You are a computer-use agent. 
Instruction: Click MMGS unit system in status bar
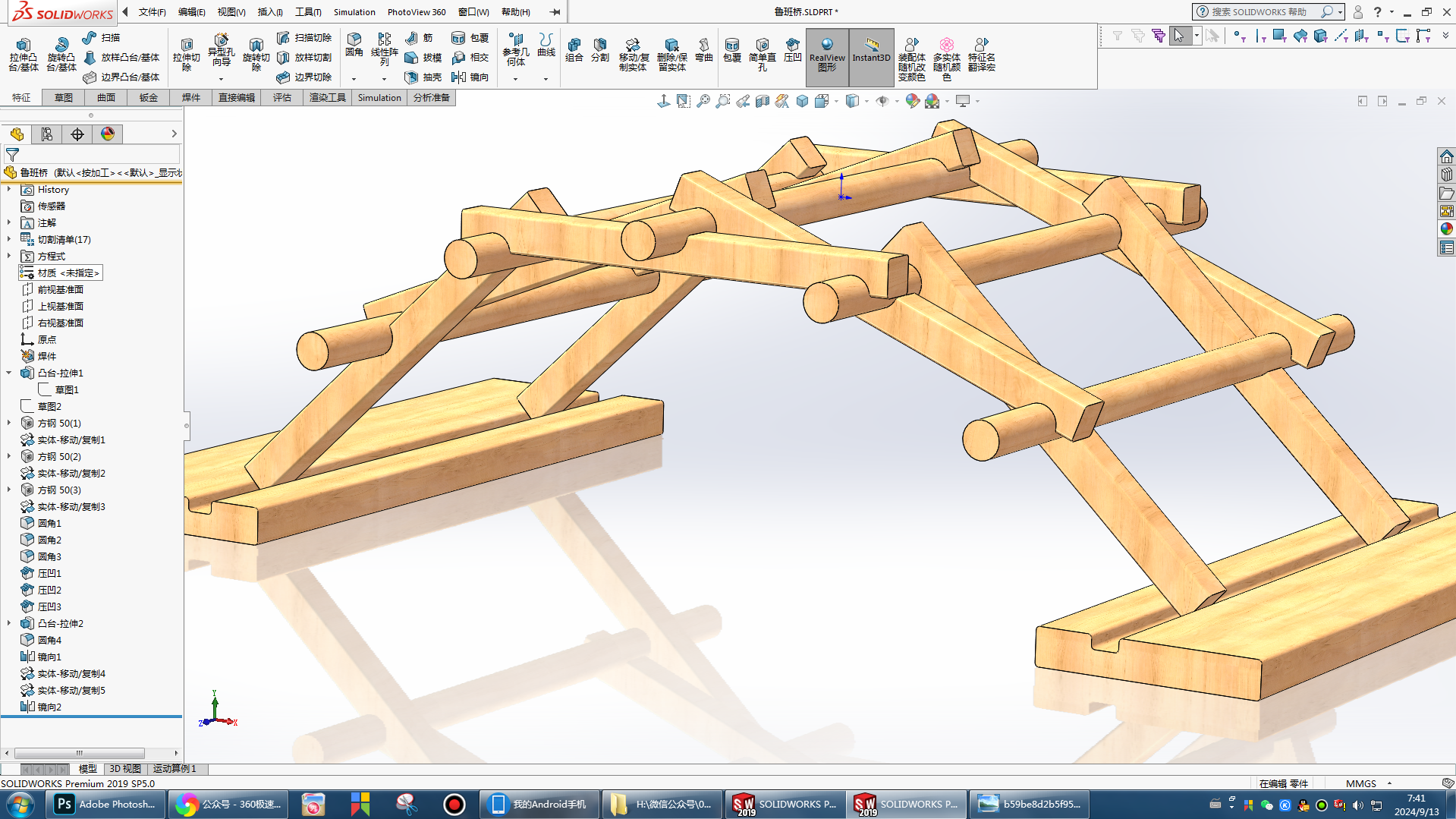(1360, 783)
